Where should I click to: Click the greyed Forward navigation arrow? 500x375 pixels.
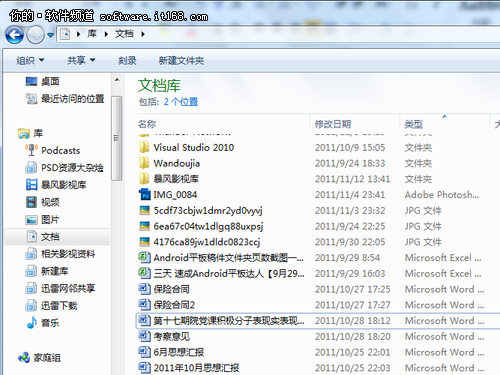tap(35, 34)
